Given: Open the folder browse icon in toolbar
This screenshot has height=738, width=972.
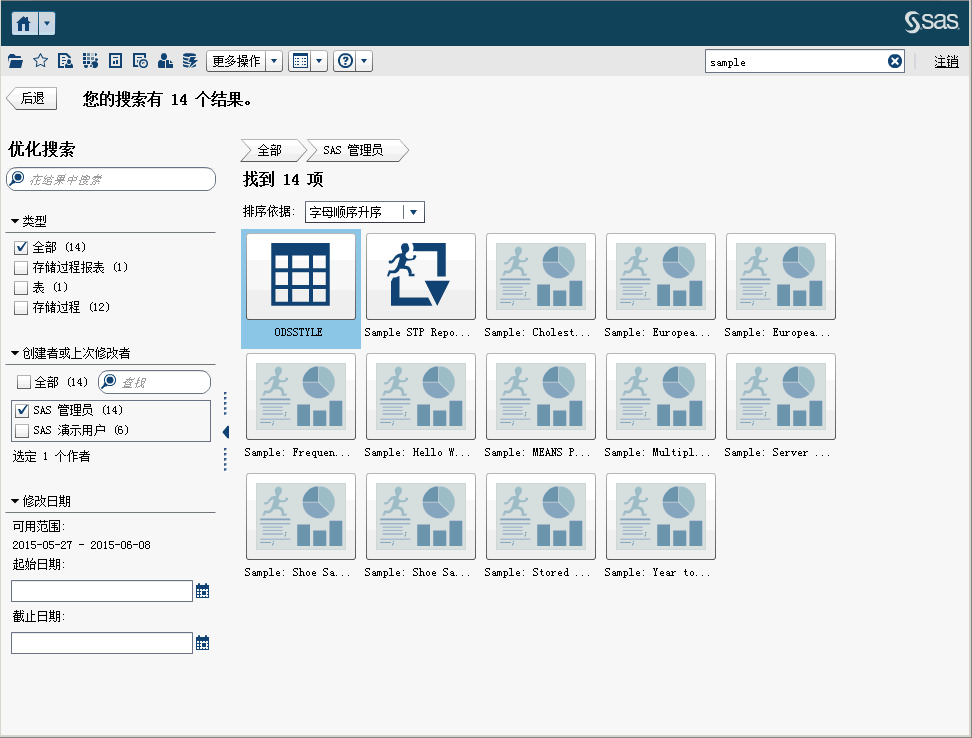Looking at the screenshot, I should 15,61.
